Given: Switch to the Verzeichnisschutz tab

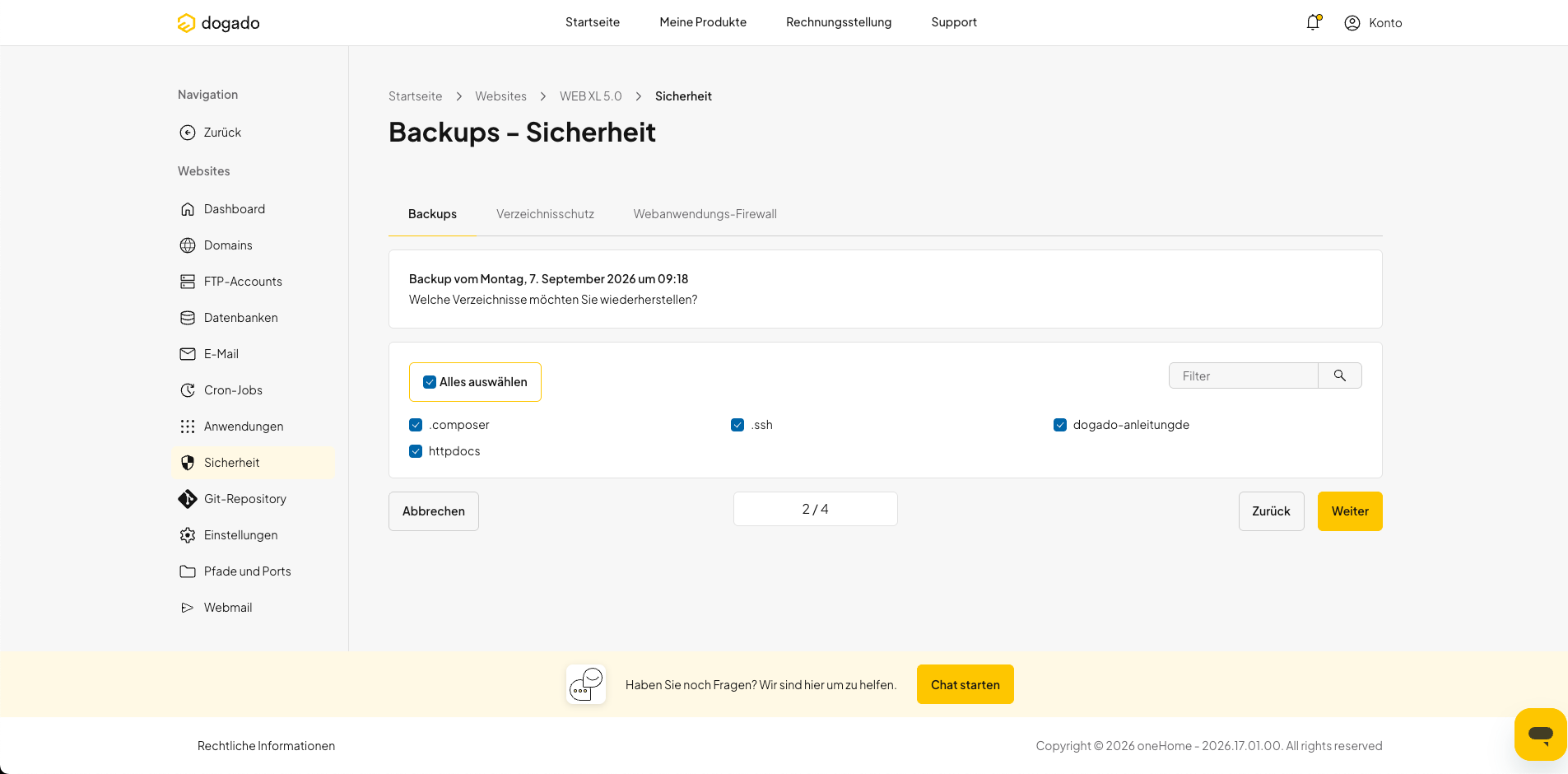Looking at the screenshot, I should [x=545, y=214].
